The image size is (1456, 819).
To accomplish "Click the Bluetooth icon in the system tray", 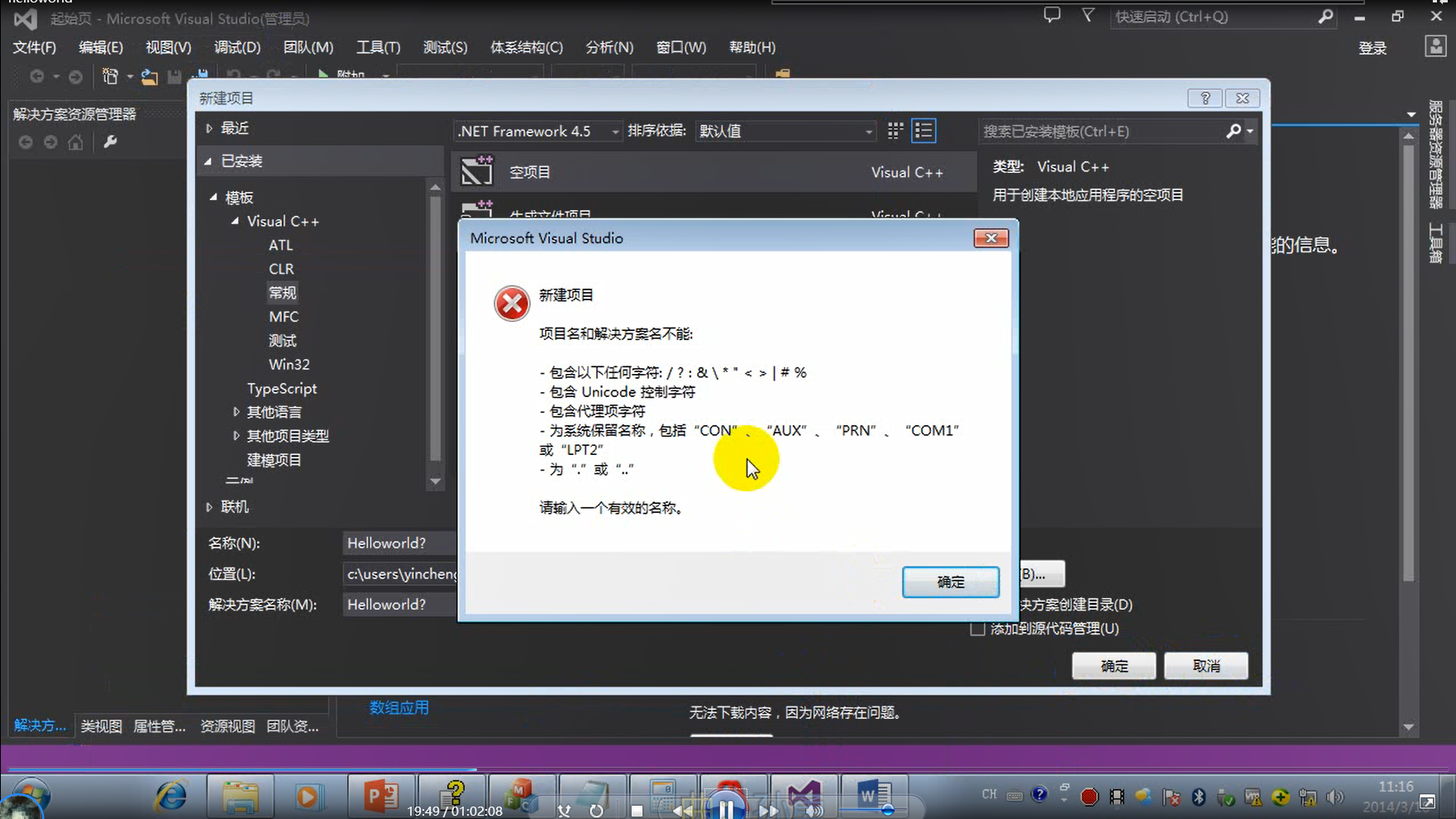I will (1198, 797).
